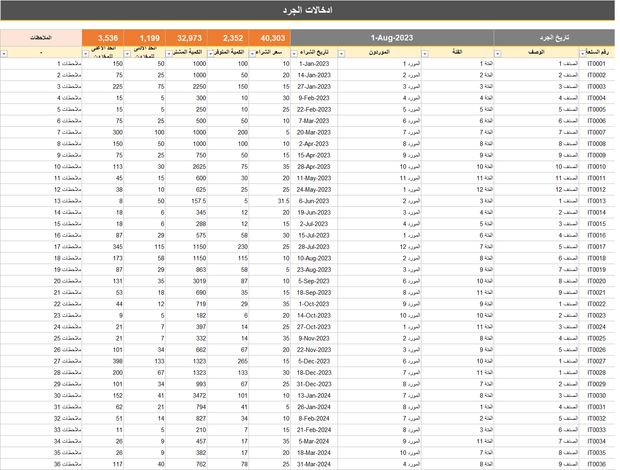Select item number cell IT0005
Screen dimensions: 620x470
[x=597, y=109]
